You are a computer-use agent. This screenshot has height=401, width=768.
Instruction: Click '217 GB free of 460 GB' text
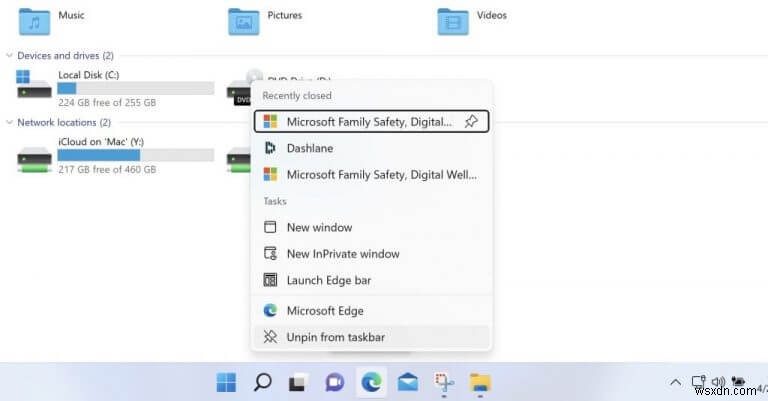coord(107,169)
